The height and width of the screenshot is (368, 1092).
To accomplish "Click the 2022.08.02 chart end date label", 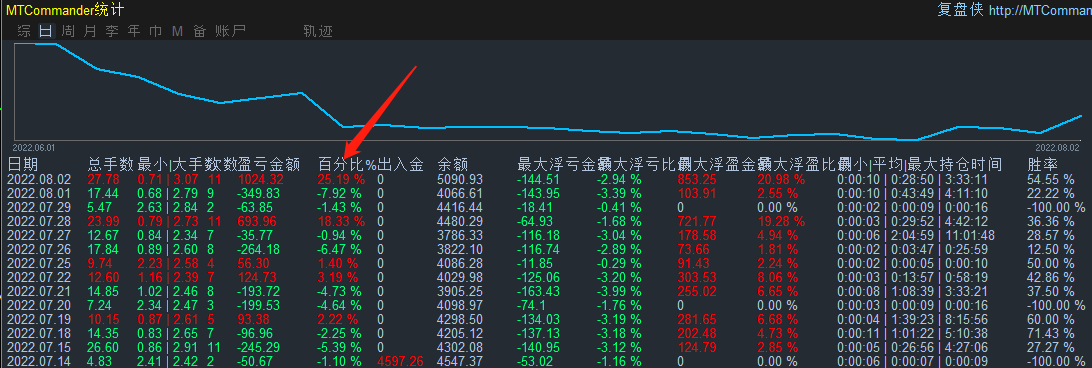I will pyautogui.click(x=1056, y=148).
